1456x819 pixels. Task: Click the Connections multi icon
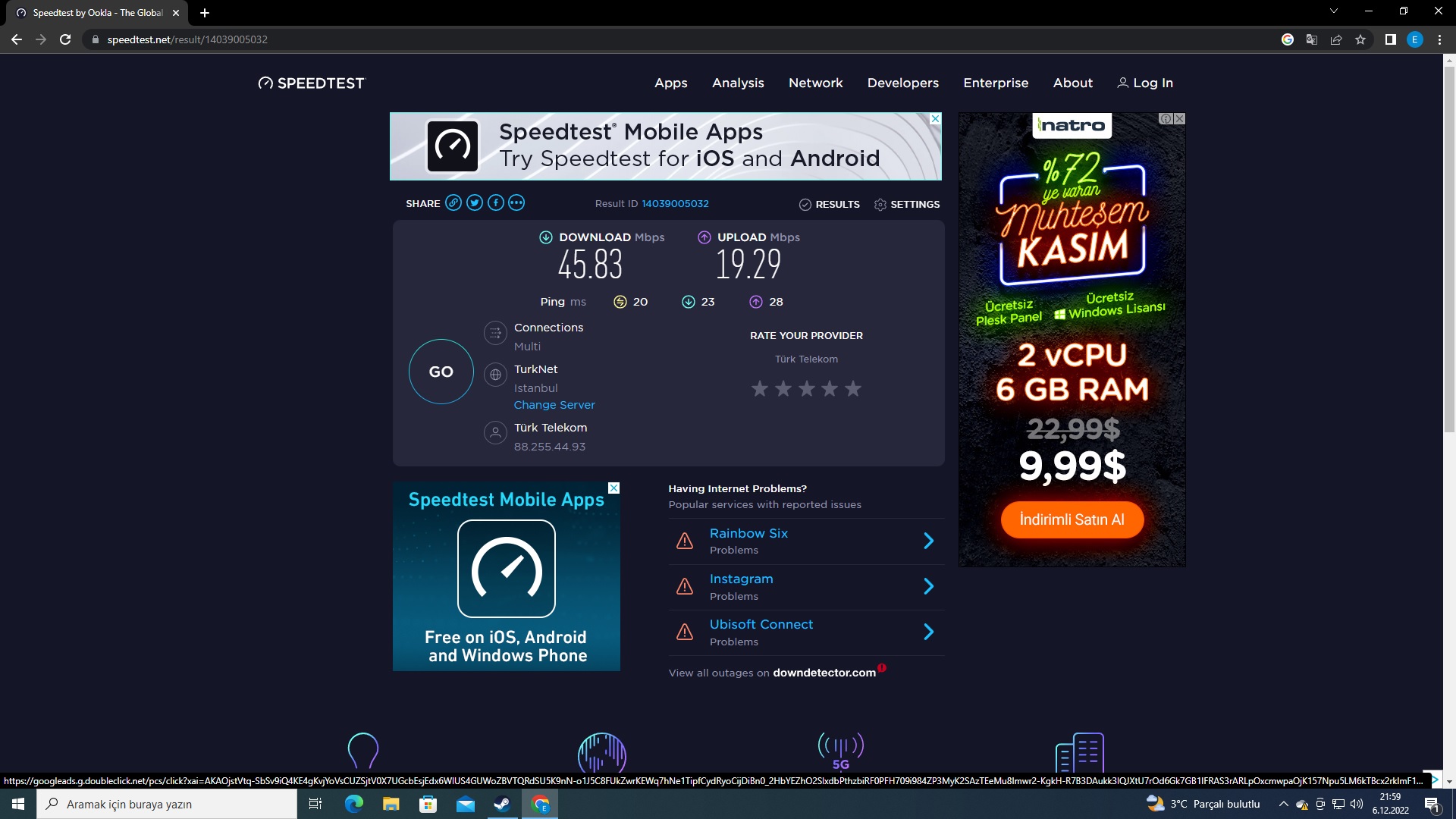(x=495, y=332)
